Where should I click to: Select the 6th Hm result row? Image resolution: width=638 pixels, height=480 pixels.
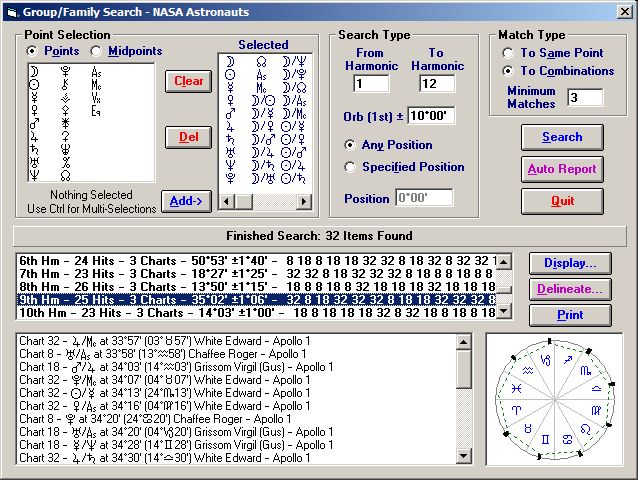pos(256,260)
